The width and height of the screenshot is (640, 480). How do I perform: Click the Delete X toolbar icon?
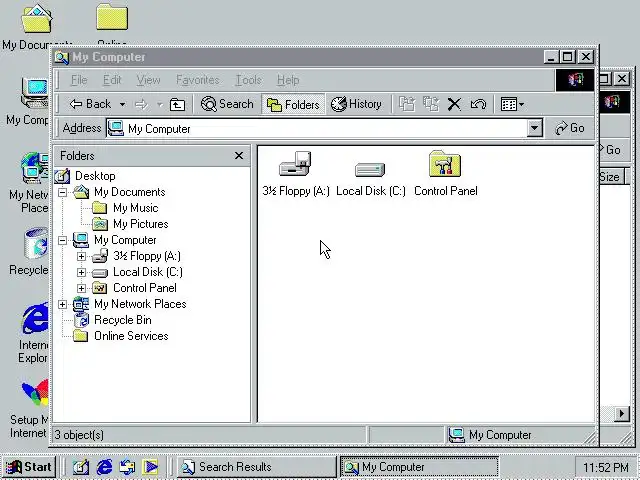tap(454, 104)
